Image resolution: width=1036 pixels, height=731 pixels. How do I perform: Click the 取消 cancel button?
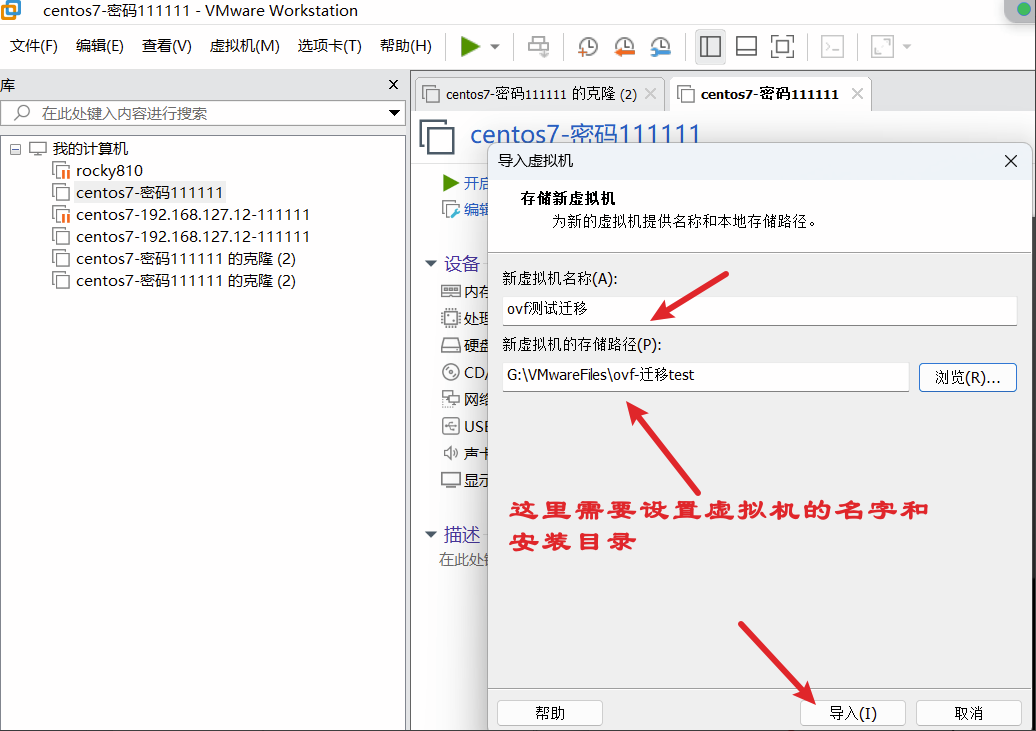[969, 713]
